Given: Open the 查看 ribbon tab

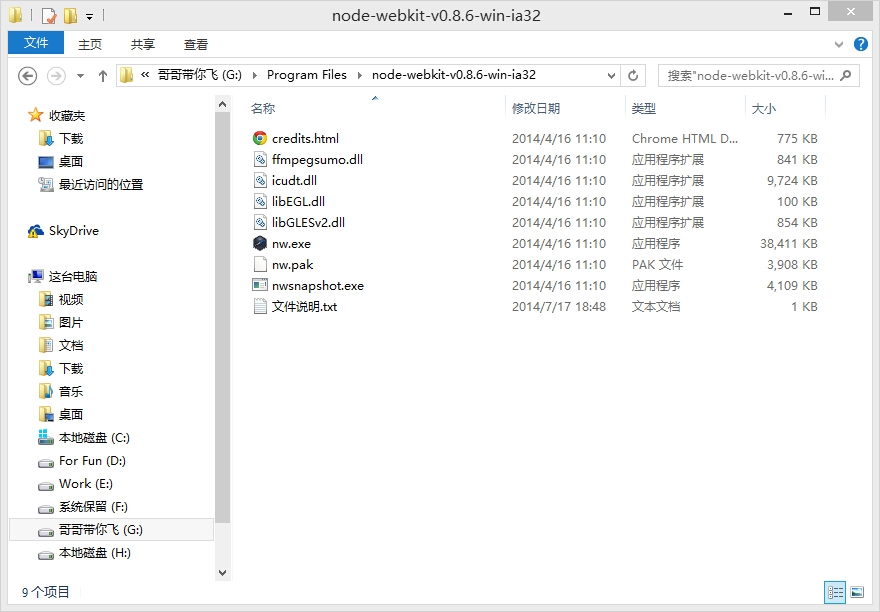Looking at the screenshot, I should click(x=195, y=44).
